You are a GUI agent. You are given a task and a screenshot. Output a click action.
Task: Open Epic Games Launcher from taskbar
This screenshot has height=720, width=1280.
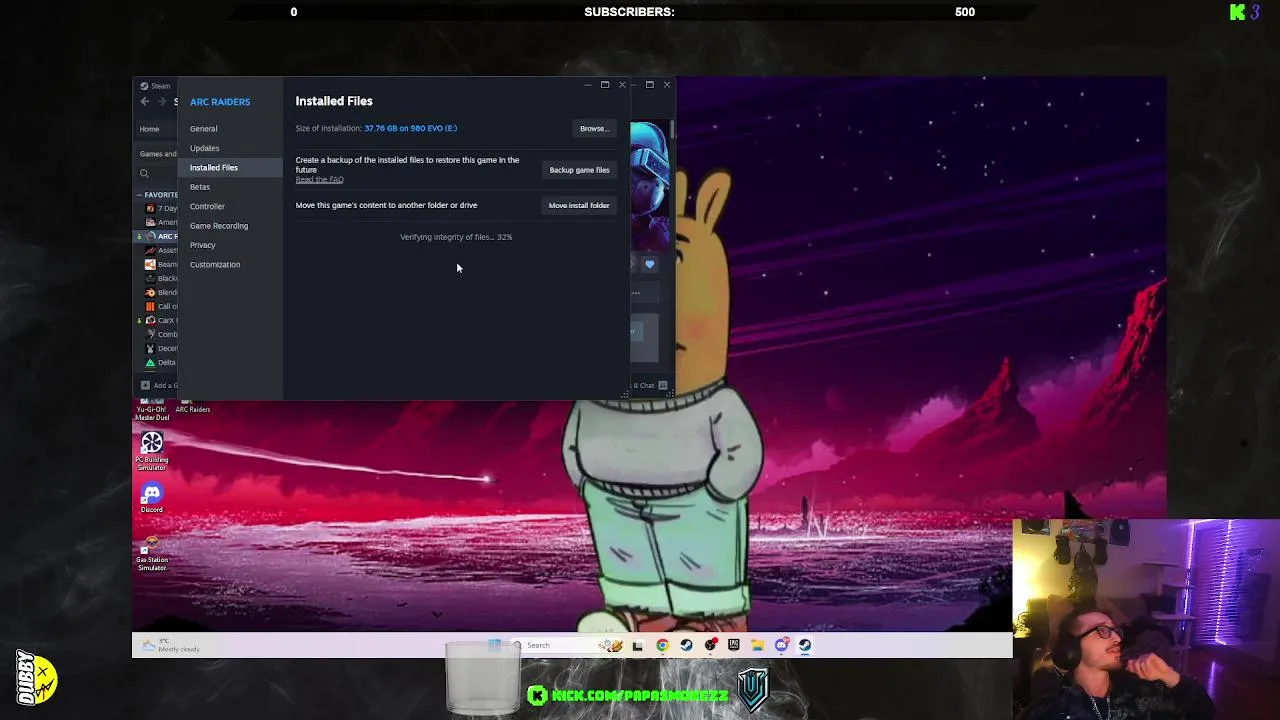tap(734, 645)
